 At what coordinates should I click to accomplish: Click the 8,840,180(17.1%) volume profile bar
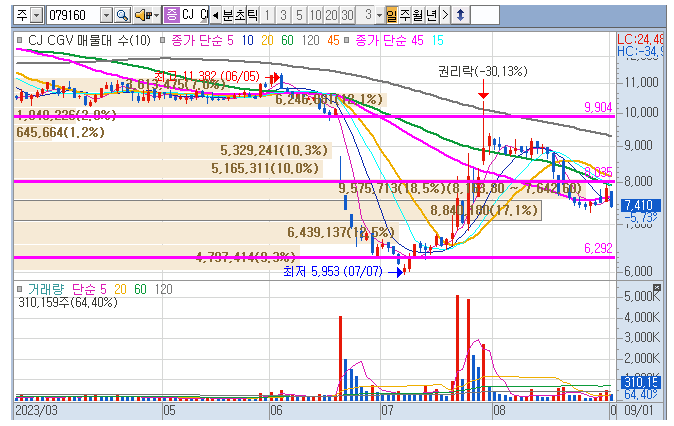[278, 210]
